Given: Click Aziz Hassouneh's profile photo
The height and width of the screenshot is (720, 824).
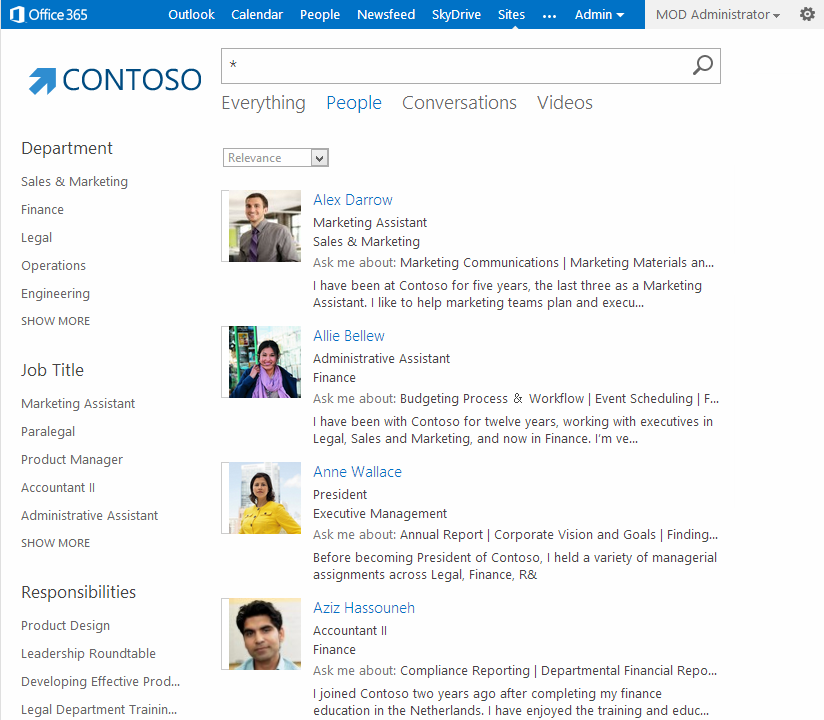Looking at the screenshot, I should click(x=265, y=634).
